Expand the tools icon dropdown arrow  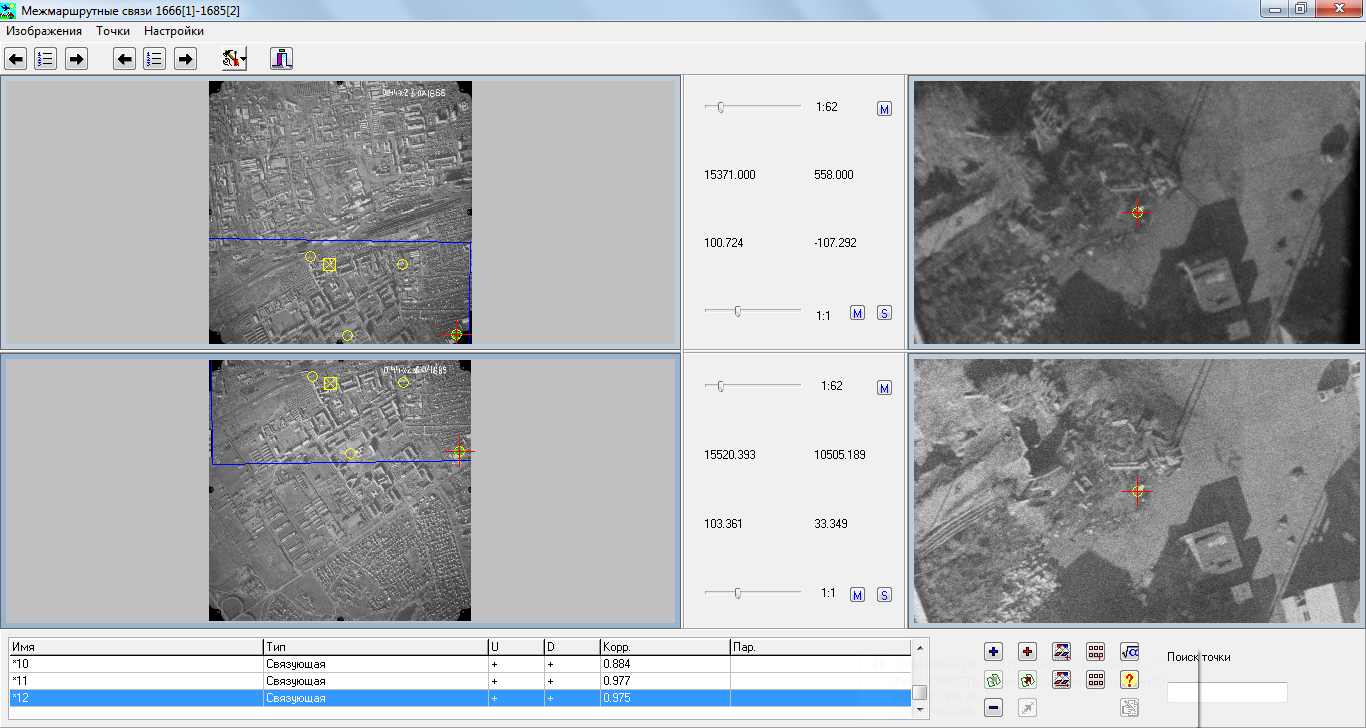tap(244, 60)
